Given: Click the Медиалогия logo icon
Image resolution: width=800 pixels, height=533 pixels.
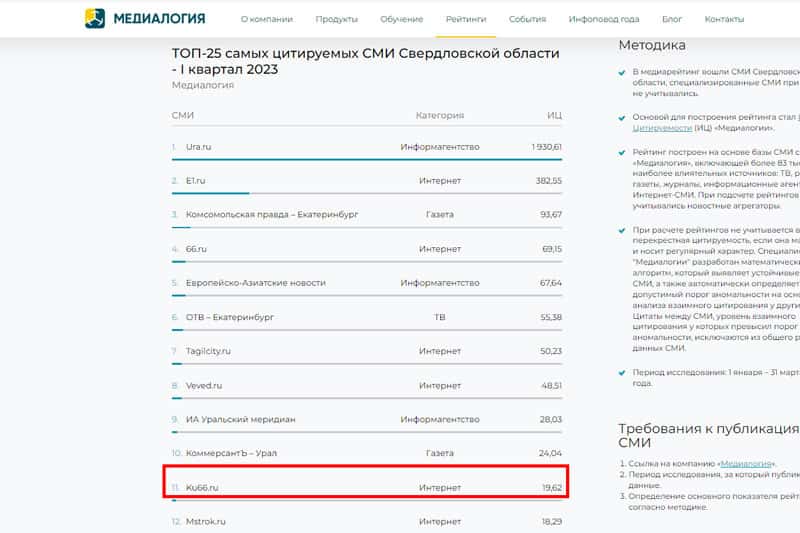Looking at the screenshot, I should pyautogui.click(x=94, y=18).
